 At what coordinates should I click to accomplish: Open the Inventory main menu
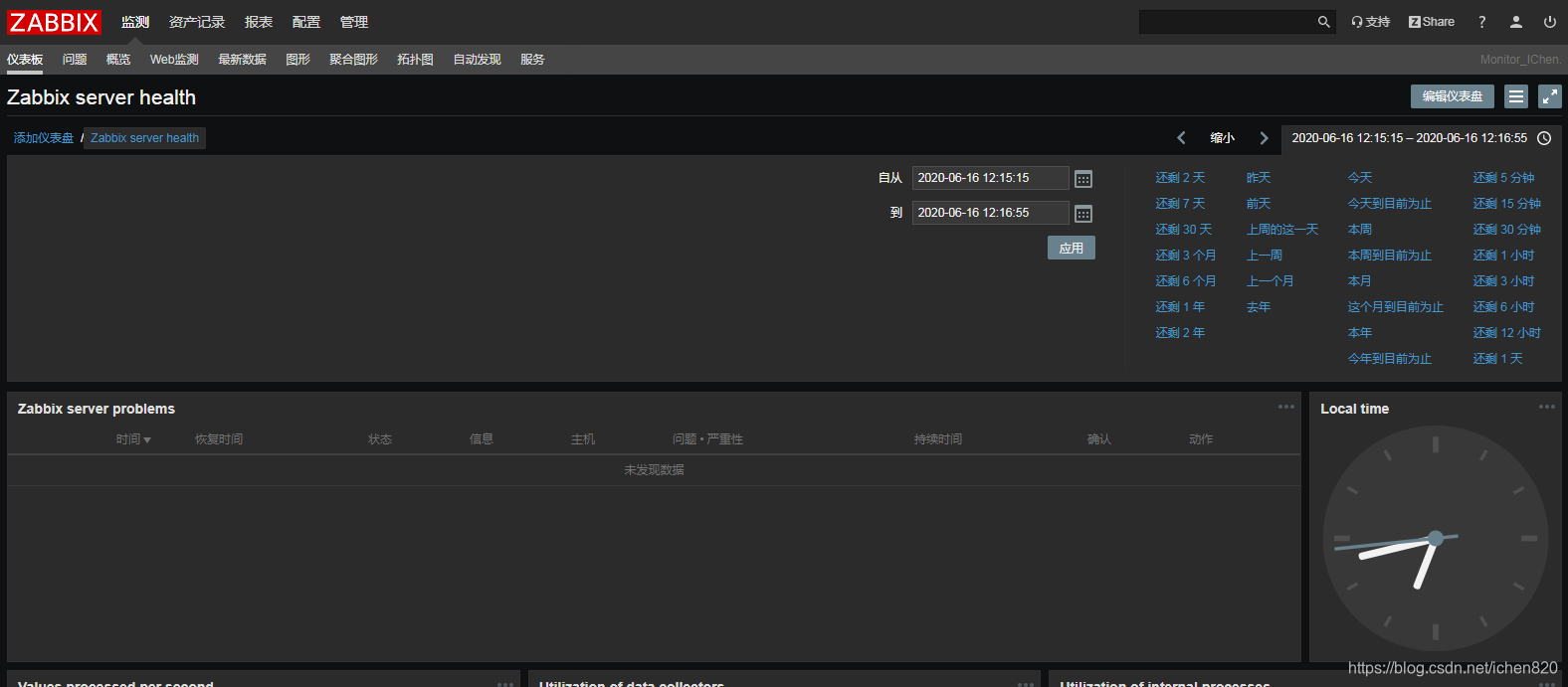point(197,22)
